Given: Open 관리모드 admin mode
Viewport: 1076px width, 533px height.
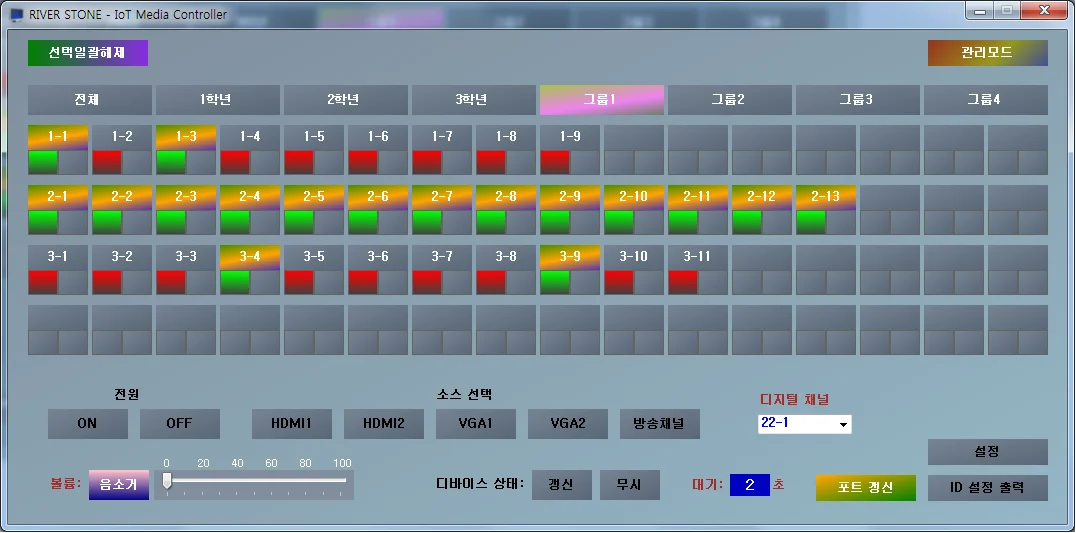Looking at the screenshot, I should click(x=987, y=53).
